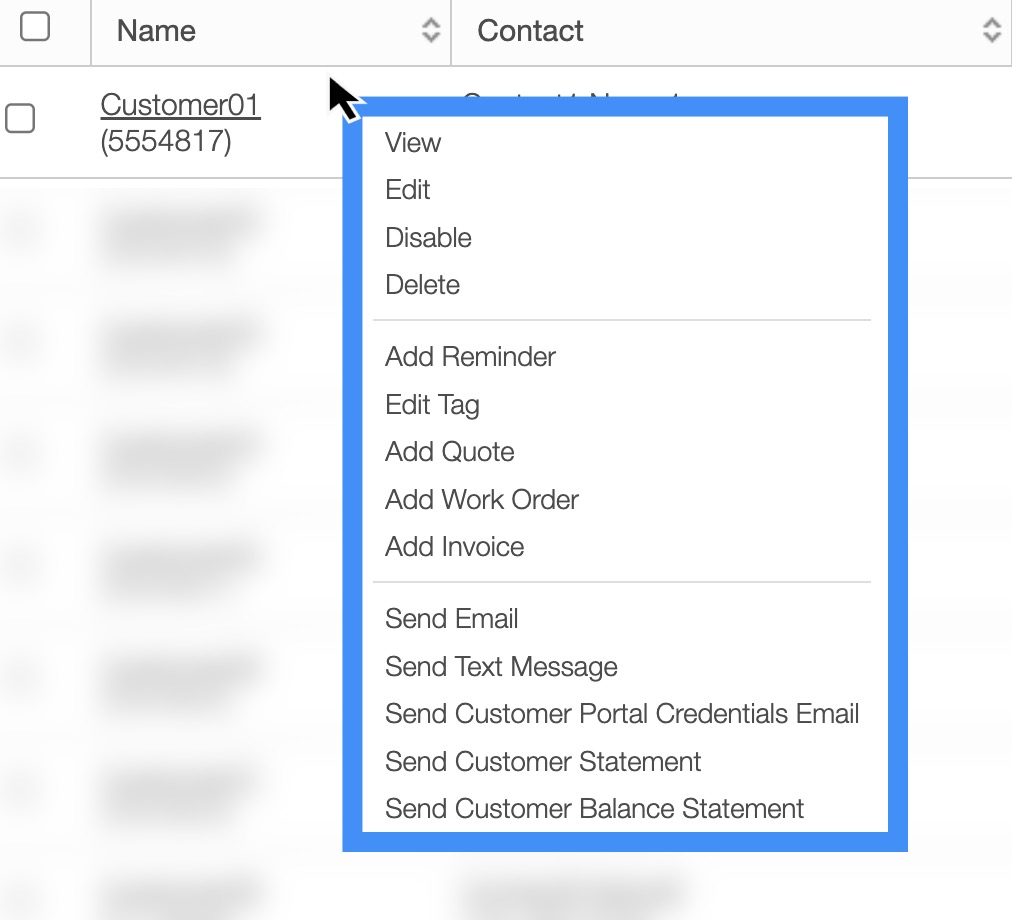The width and height of the screenshot is (1012, 920).
Task: Click Disable in the context menu
Action: click(x=428, y=238)
